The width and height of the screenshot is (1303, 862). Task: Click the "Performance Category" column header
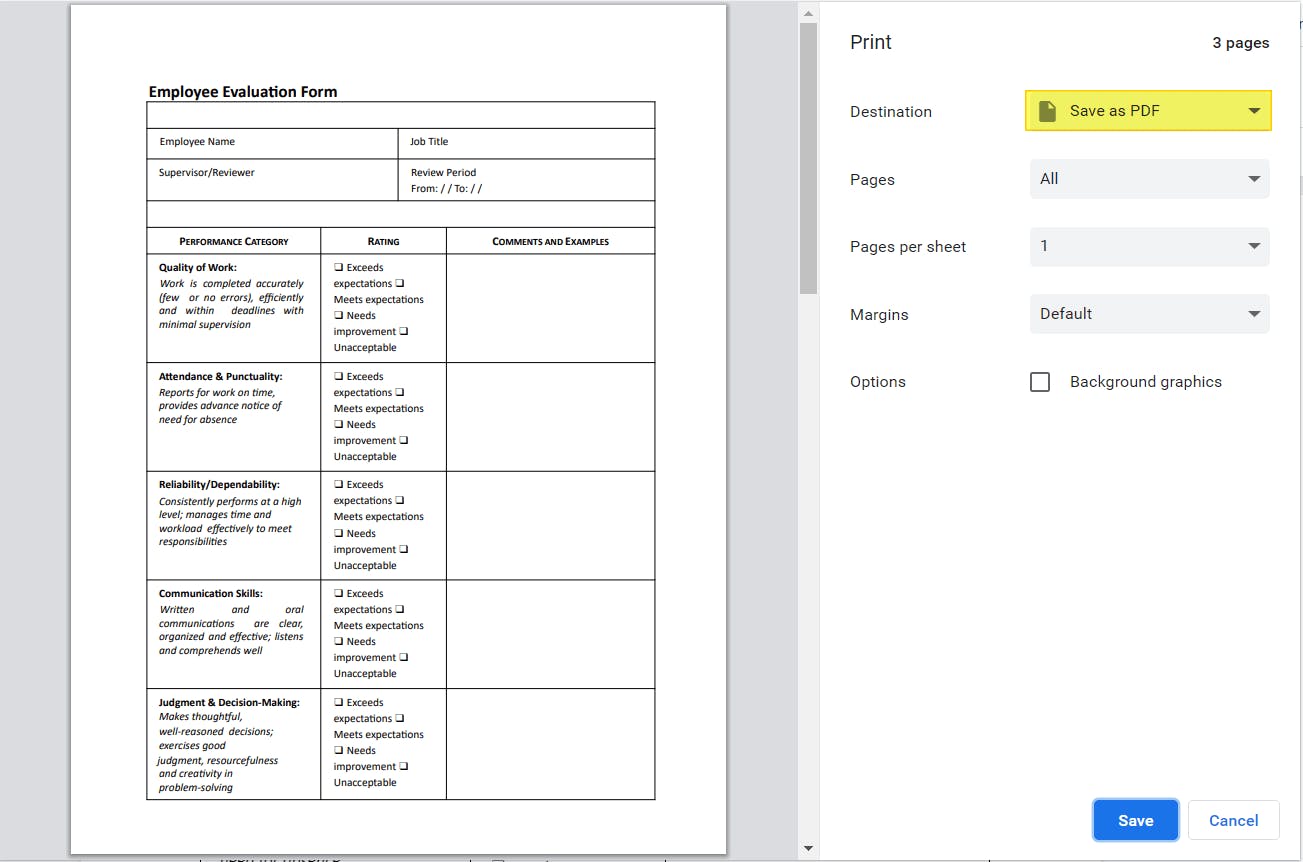pyautogui.click(x=234, y=241)
